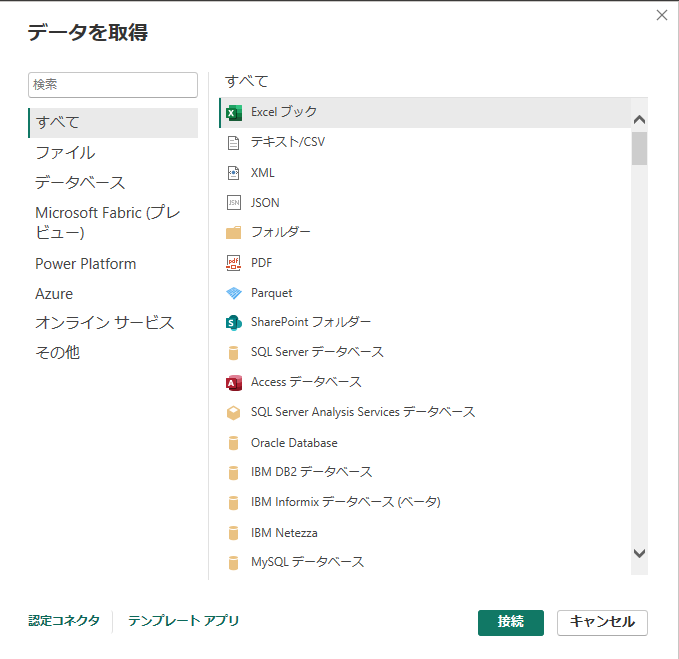The width and height of the screenshot is (679, 659).
Task: Click the SQL Server データベース cylinder icon
Action: click(x=233, y=353)
